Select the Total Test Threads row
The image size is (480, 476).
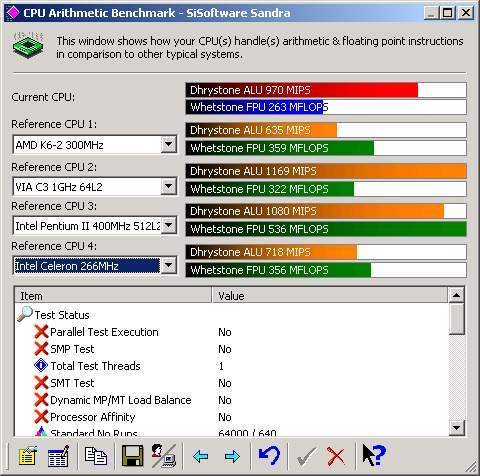tap(232, 366)
